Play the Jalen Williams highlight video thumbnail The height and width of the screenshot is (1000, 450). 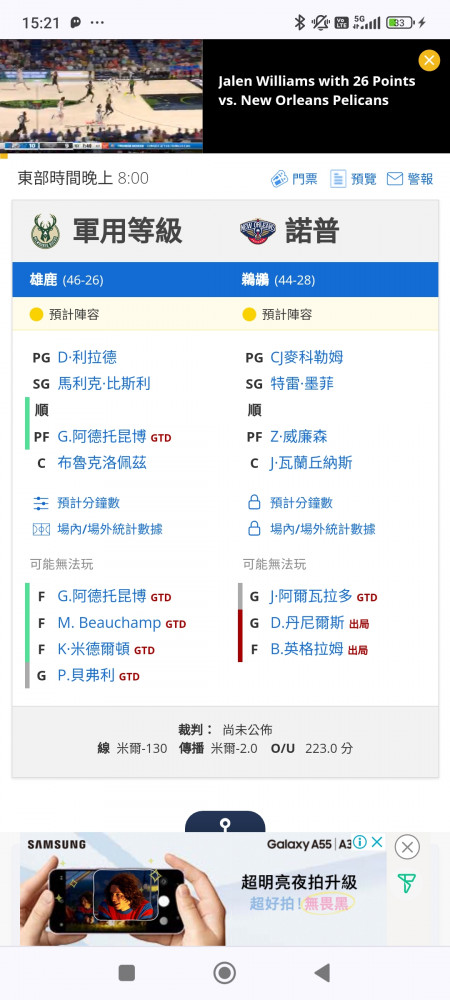point(102,95)
